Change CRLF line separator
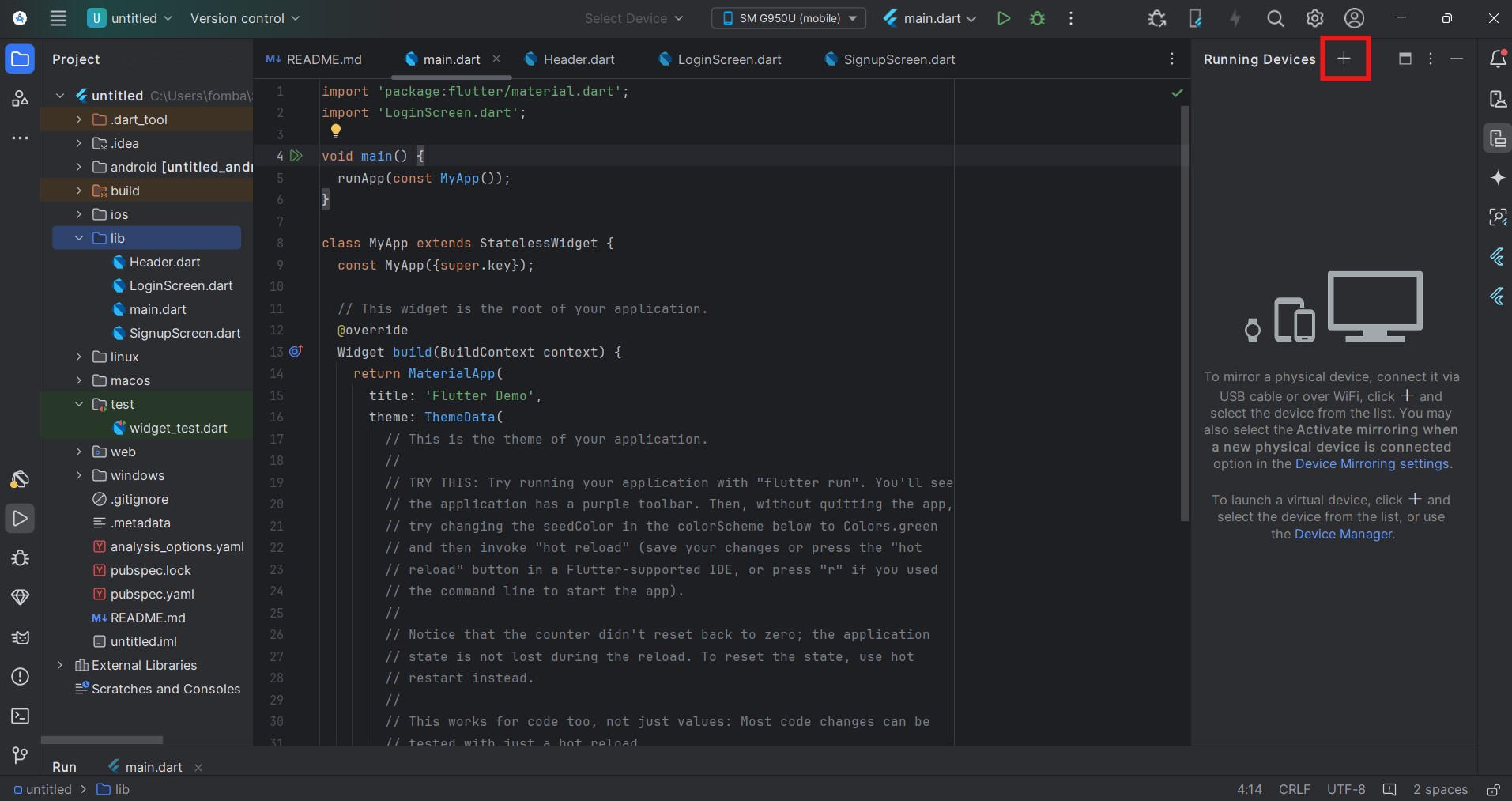Screen dimensions: 1512x801 pyautogui.click(x=1294, y=789)
